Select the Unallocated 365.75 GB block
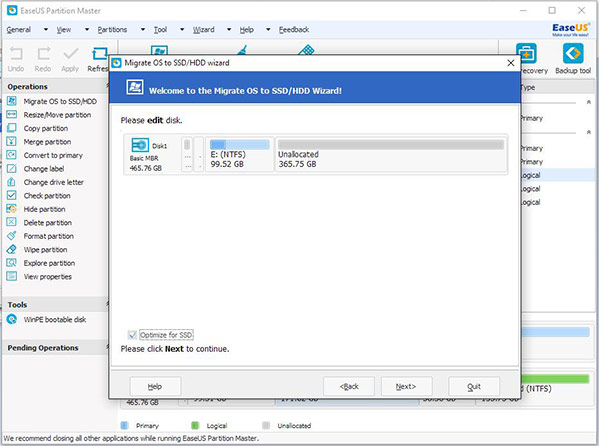Image resolution: width=599 pixels, height=446 pixels. (x=391, y=154)
